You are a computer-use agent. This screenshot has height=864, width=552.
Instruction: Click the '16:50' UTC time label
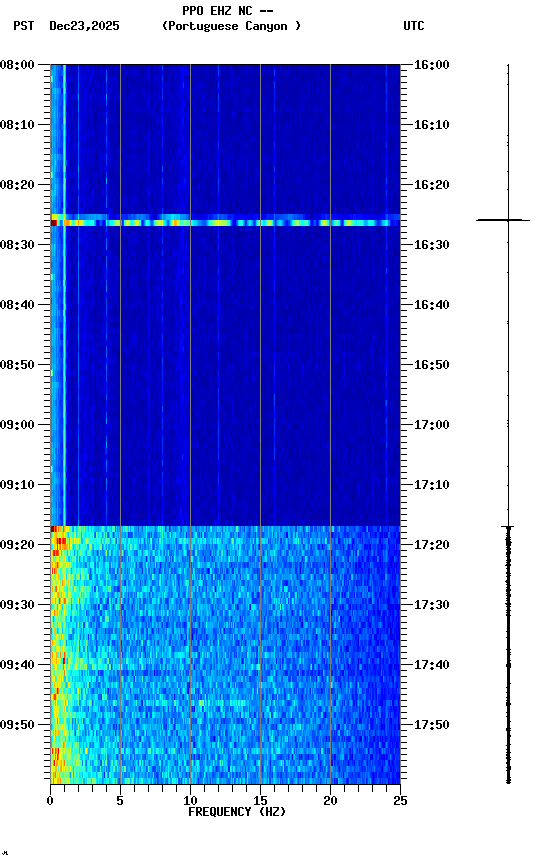tap(432, 365)
